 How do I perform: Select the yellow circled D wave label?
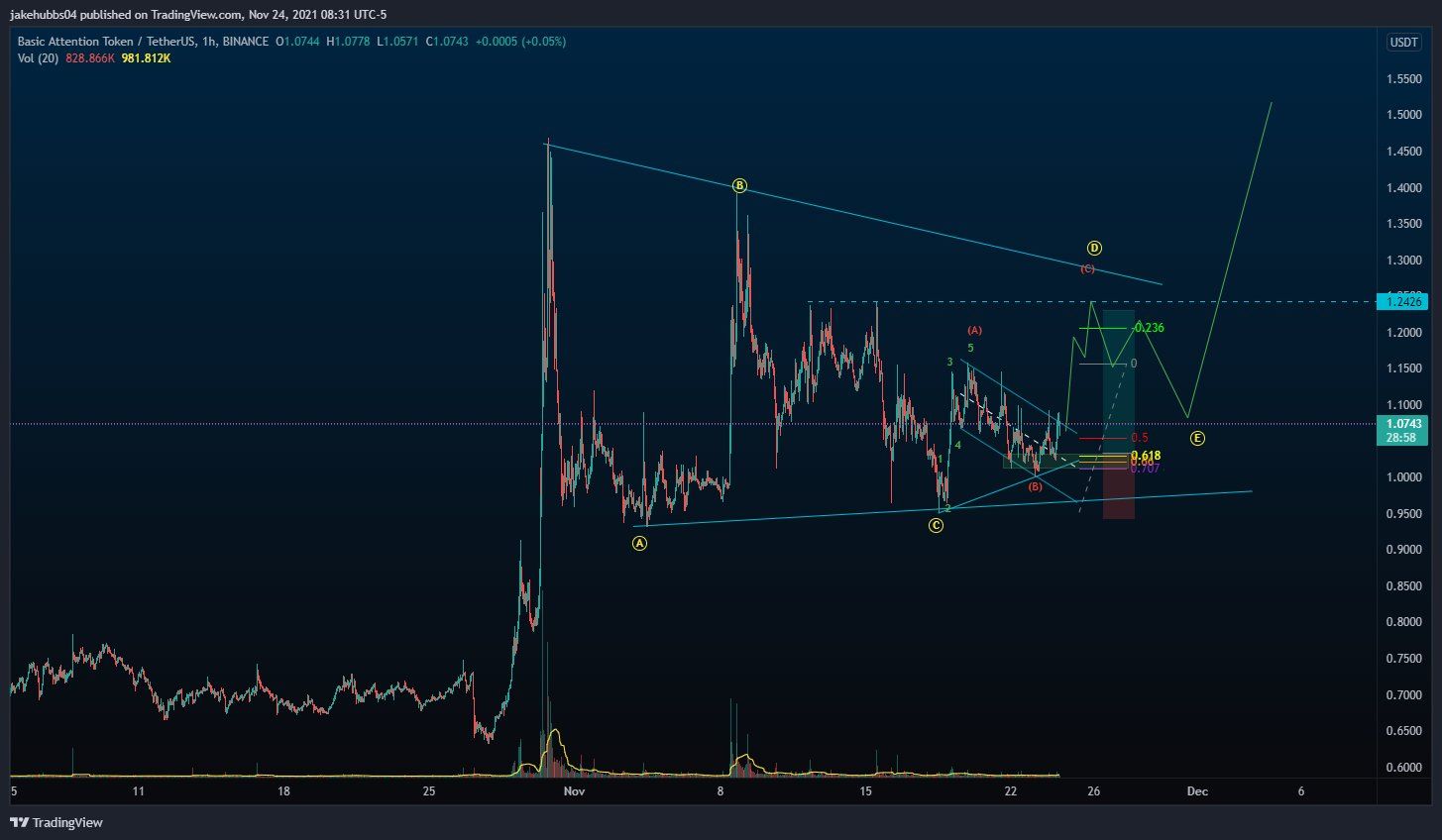pos(1094,248)
